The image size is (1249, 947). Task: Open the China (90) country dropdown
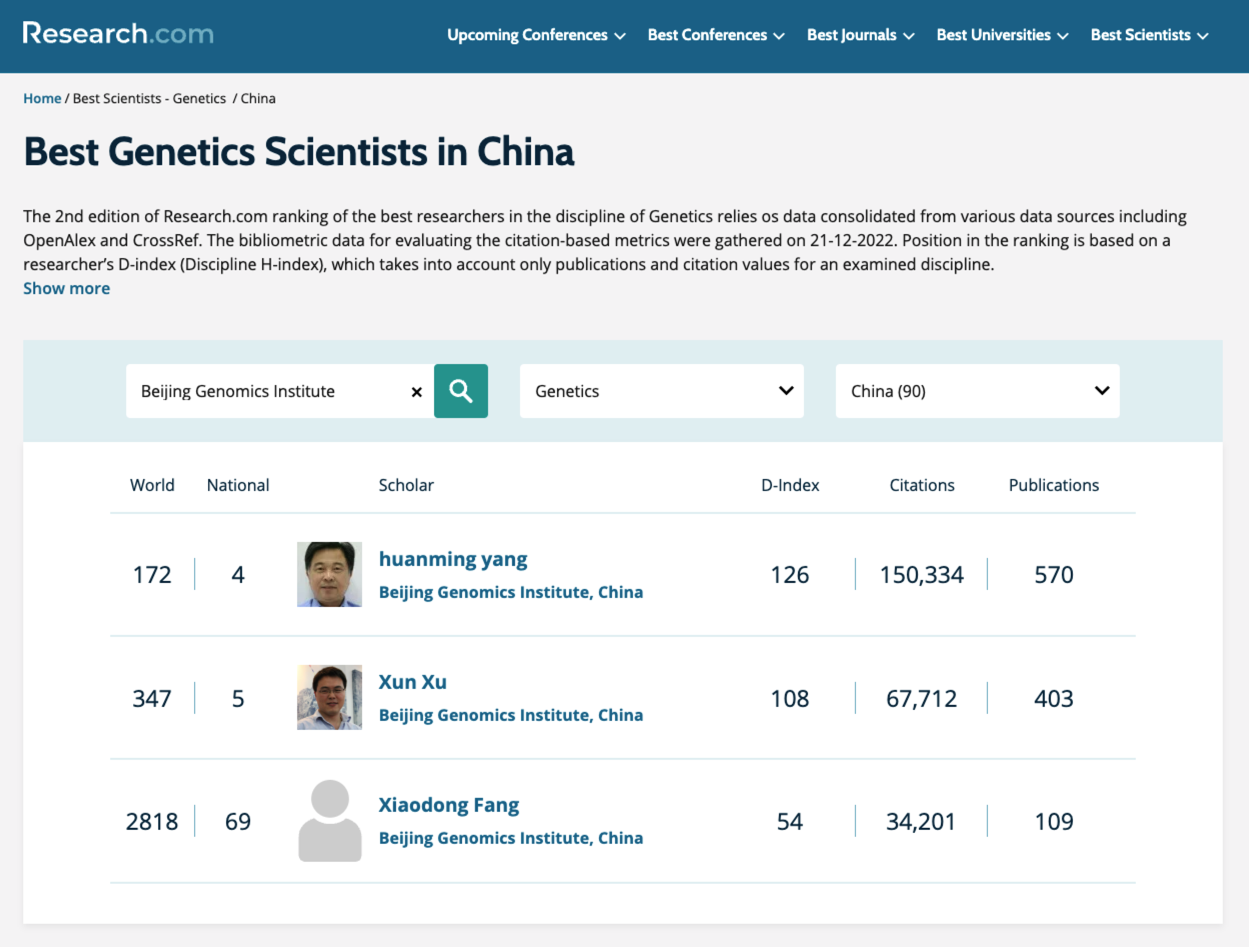977,391
